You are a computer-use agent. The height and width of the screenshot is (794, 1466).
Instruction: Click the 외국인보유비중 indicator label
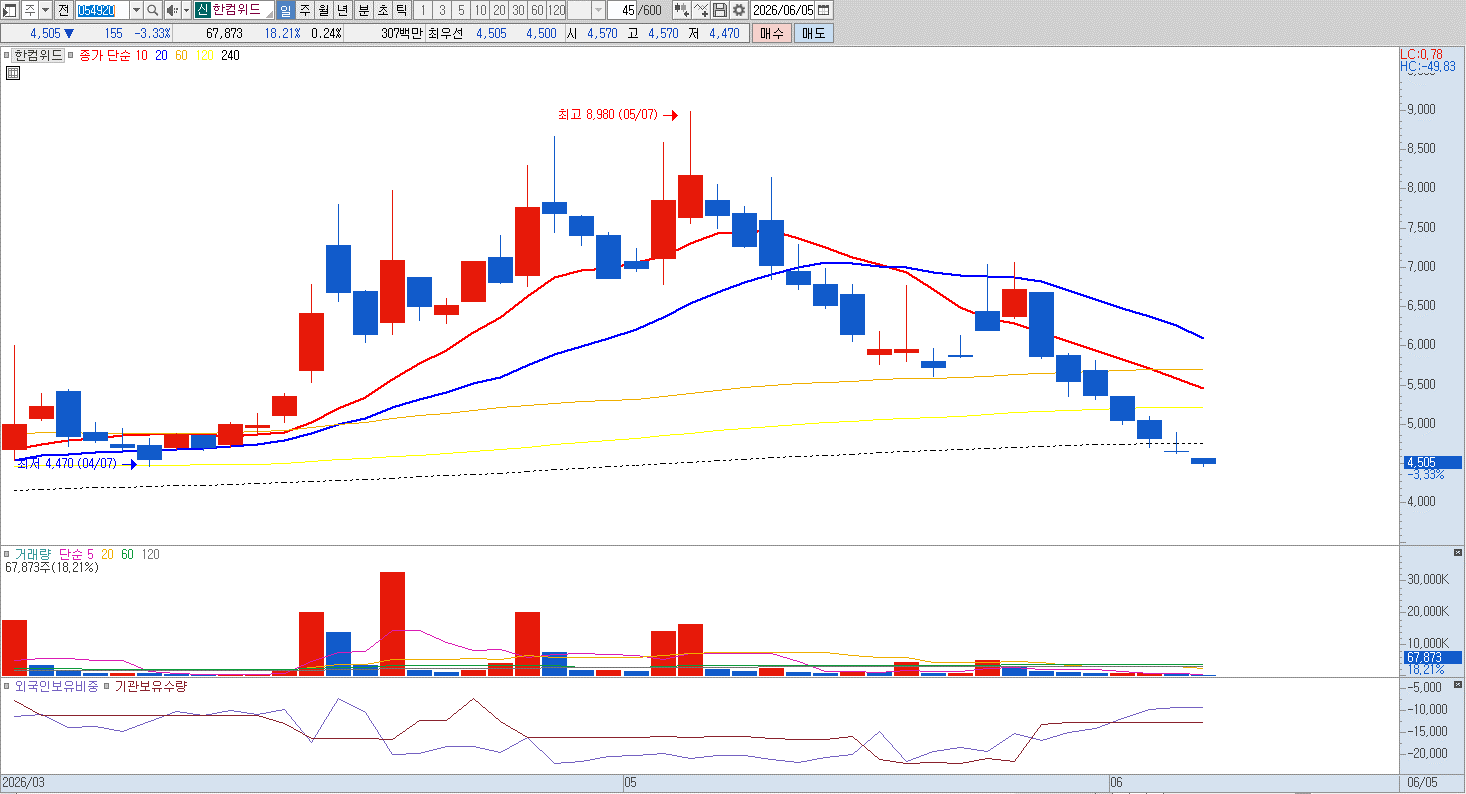coord(56,687)
